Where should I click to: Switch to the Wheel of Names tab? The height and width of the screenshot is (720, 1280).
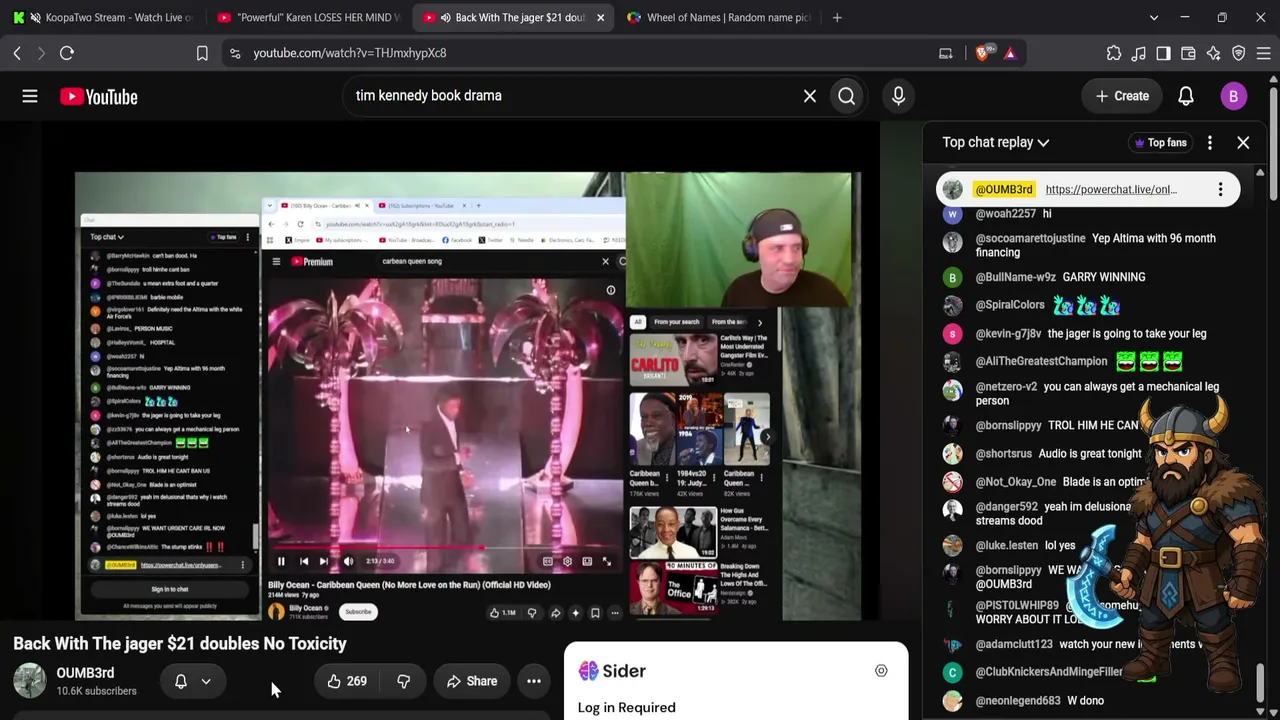point(720,18)
